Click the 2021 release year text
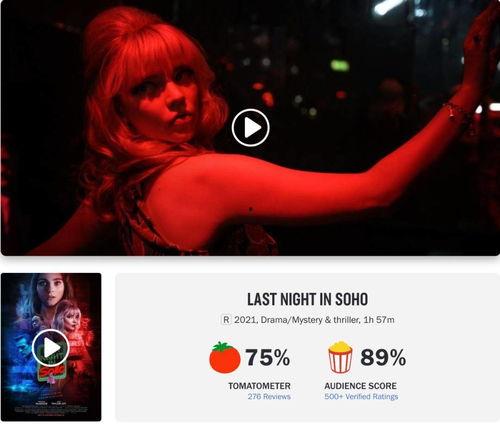This screenshot has height=426, width=500. click(x=245, y=320)
